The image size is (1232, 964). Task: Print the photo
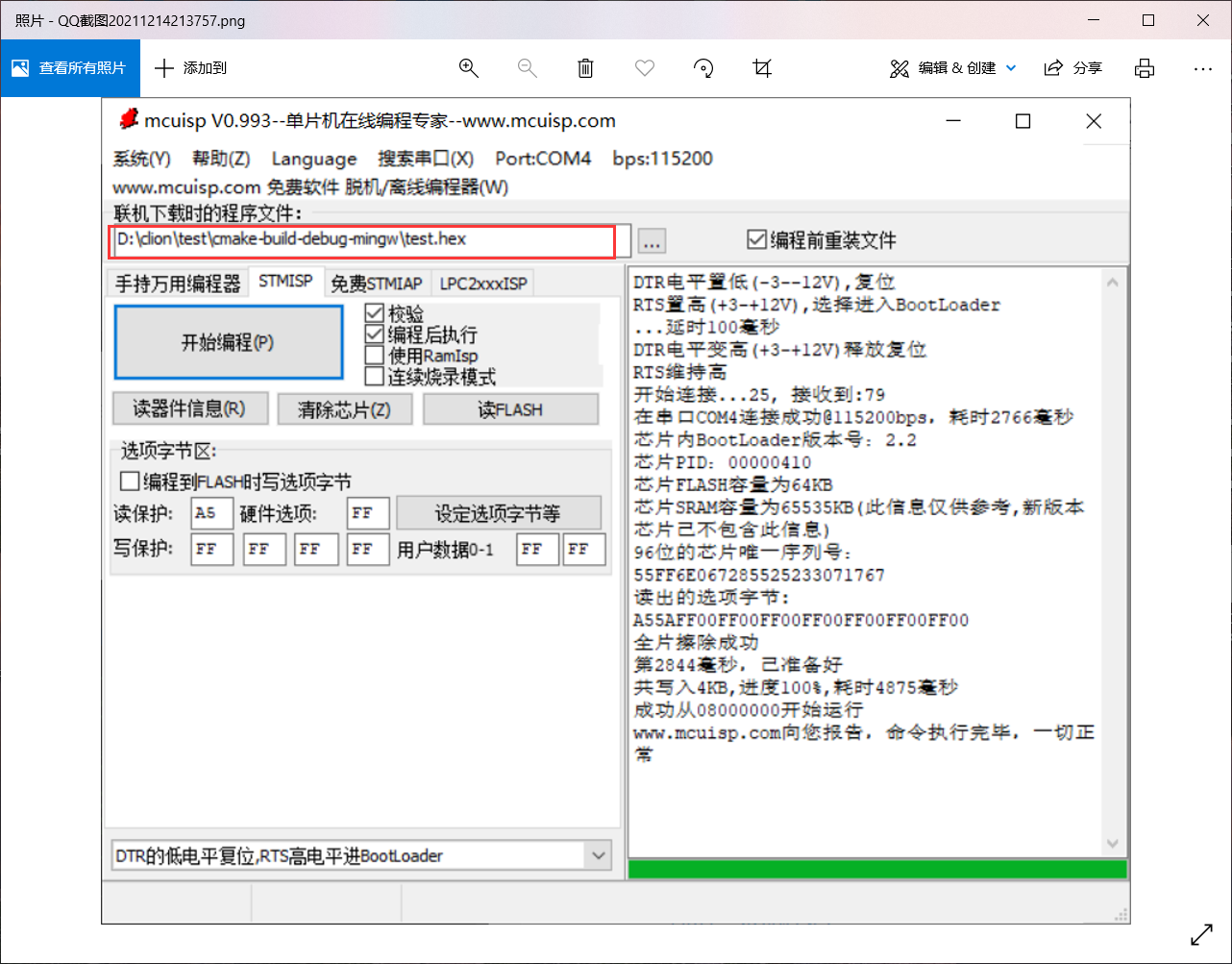point(1144,67)
